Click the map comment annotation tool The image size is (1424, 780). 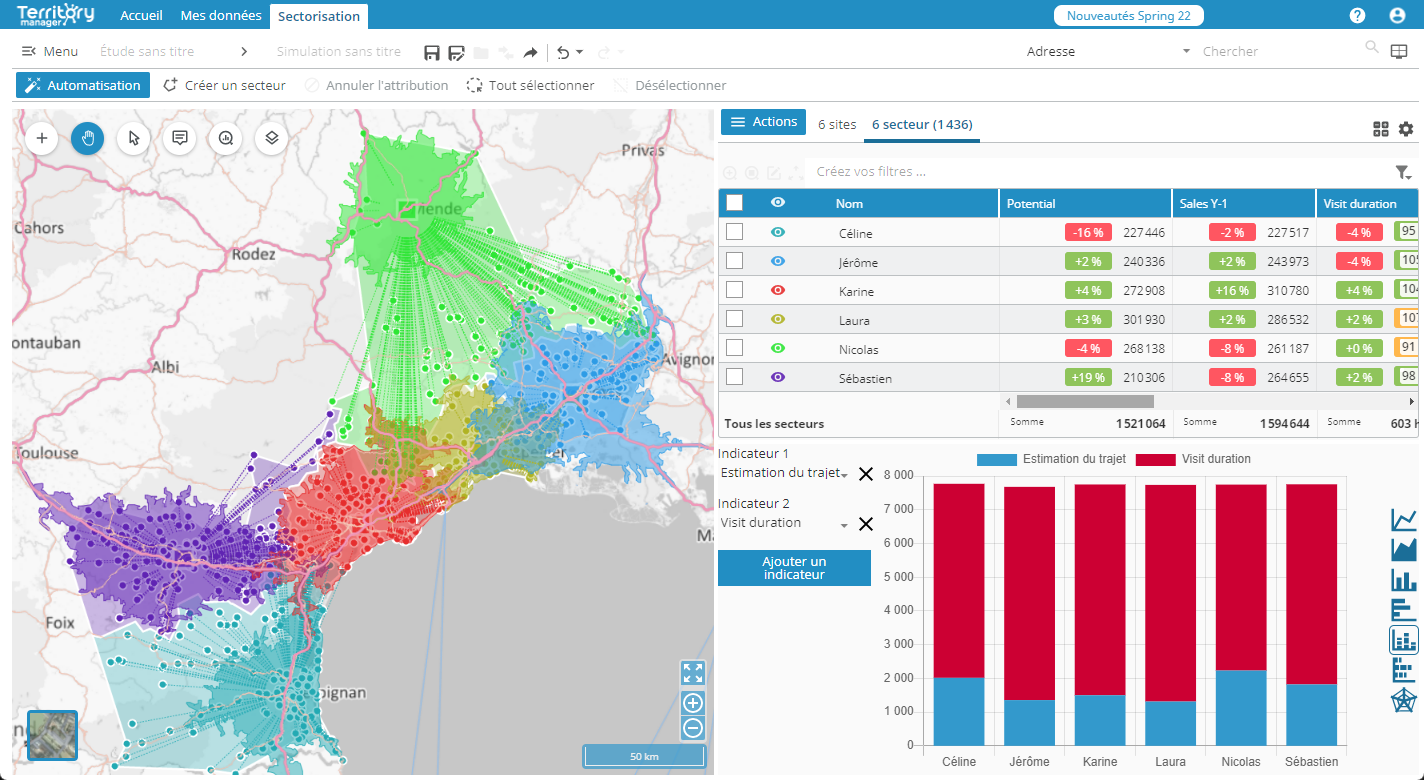click(x=179, y=138)
